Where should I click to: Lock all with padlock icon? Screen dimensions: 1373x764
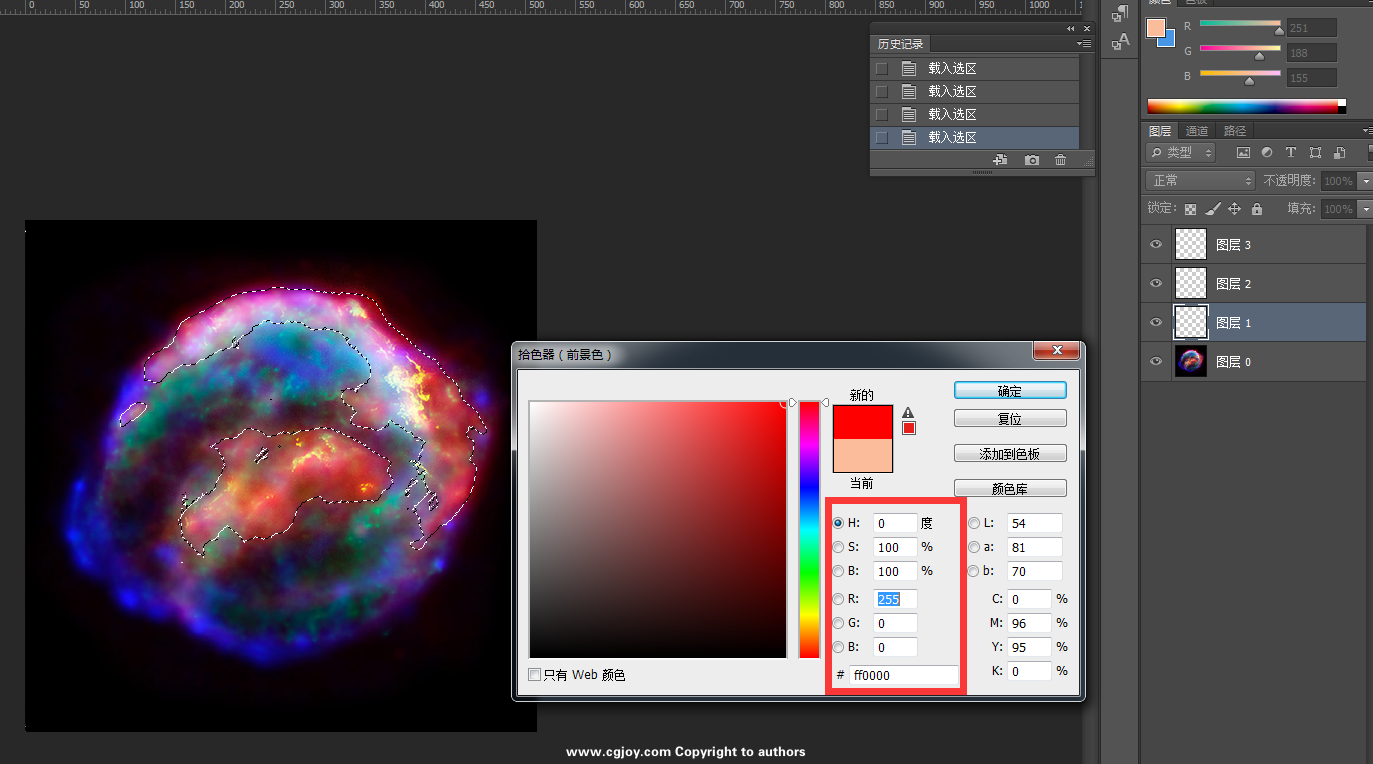(1257, 209)
